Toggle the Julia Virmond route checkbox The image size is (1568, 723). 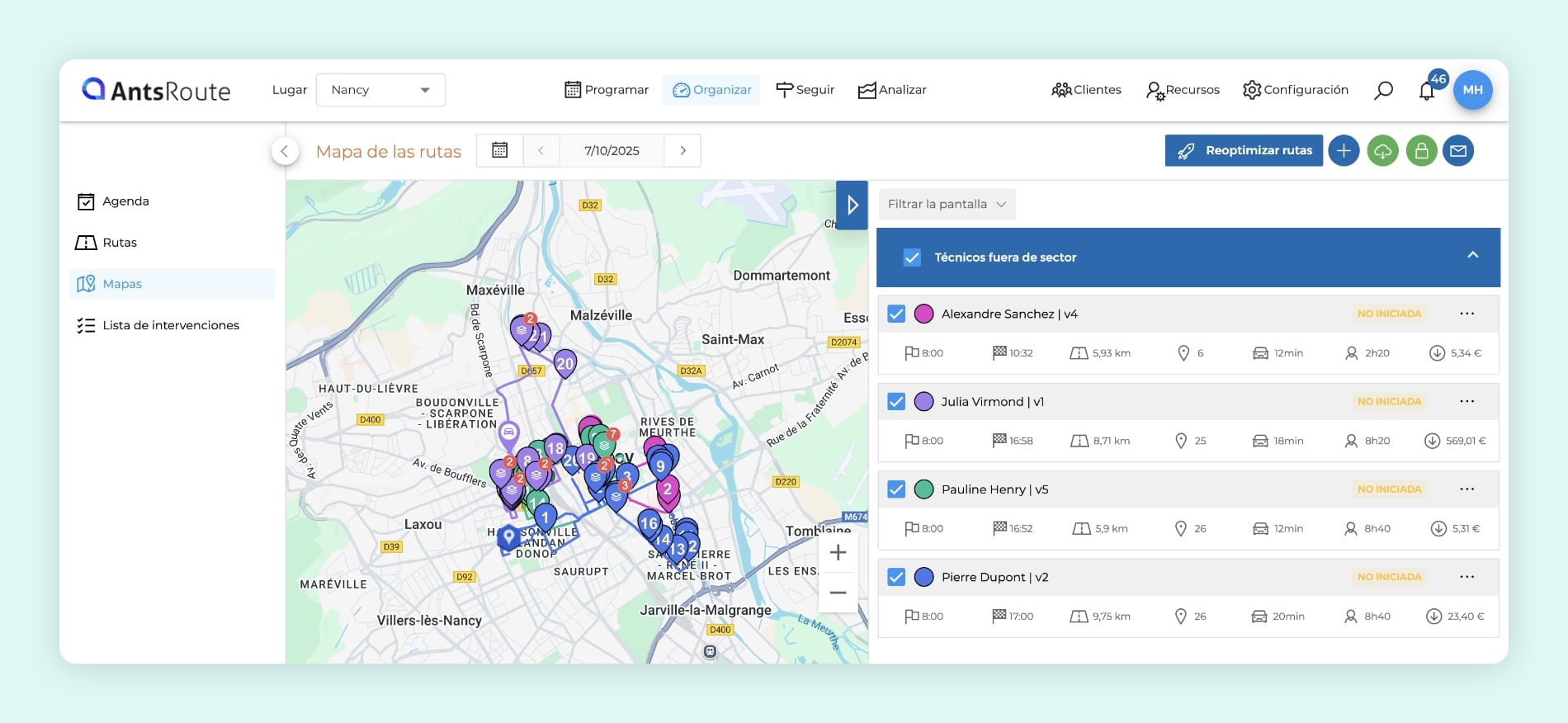(896, 402)
